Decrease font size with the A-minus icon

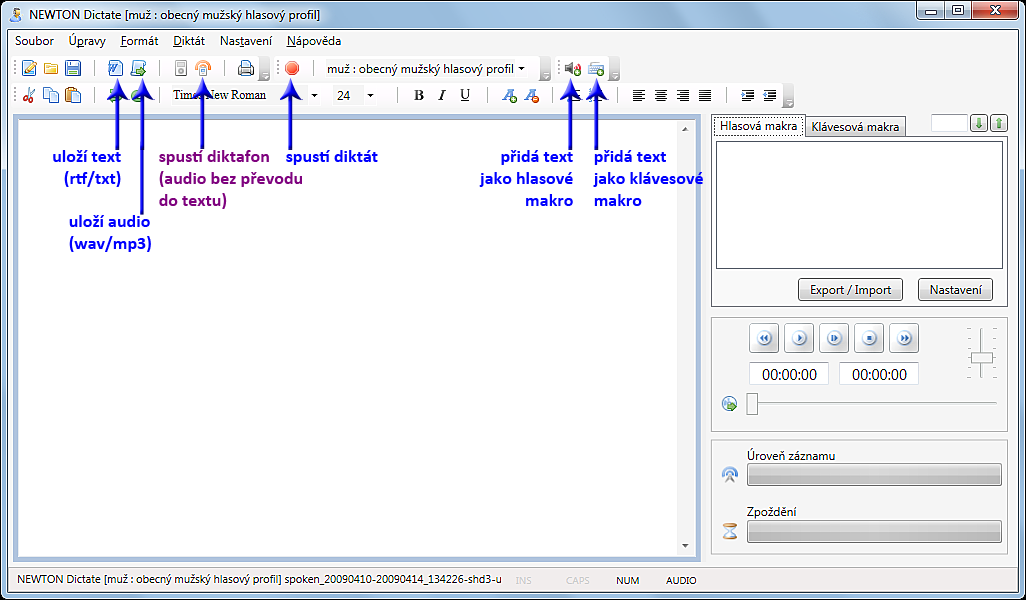click(531, 96)
